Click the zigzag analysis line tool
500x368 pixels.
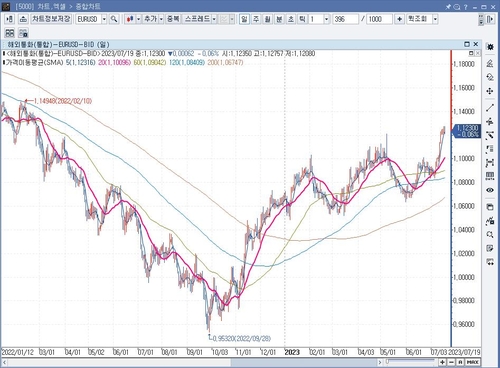coord(490,135)
